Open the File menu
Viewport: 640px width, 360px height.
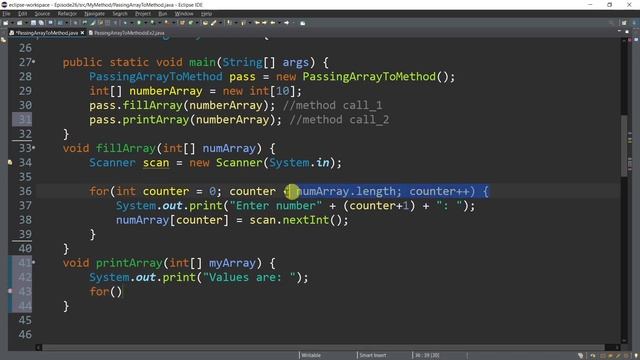7,14
